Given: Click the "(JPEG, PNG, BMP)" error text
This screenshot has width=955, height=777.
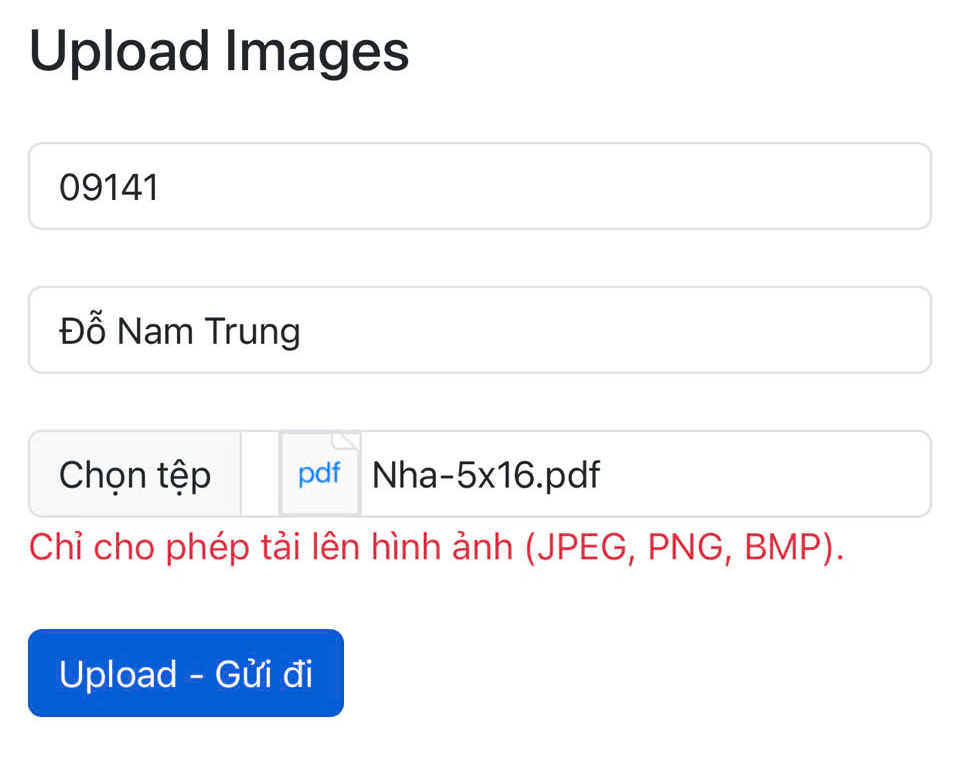Looking at the screenshot, I should pyautogui.click(x=684, y=547).
